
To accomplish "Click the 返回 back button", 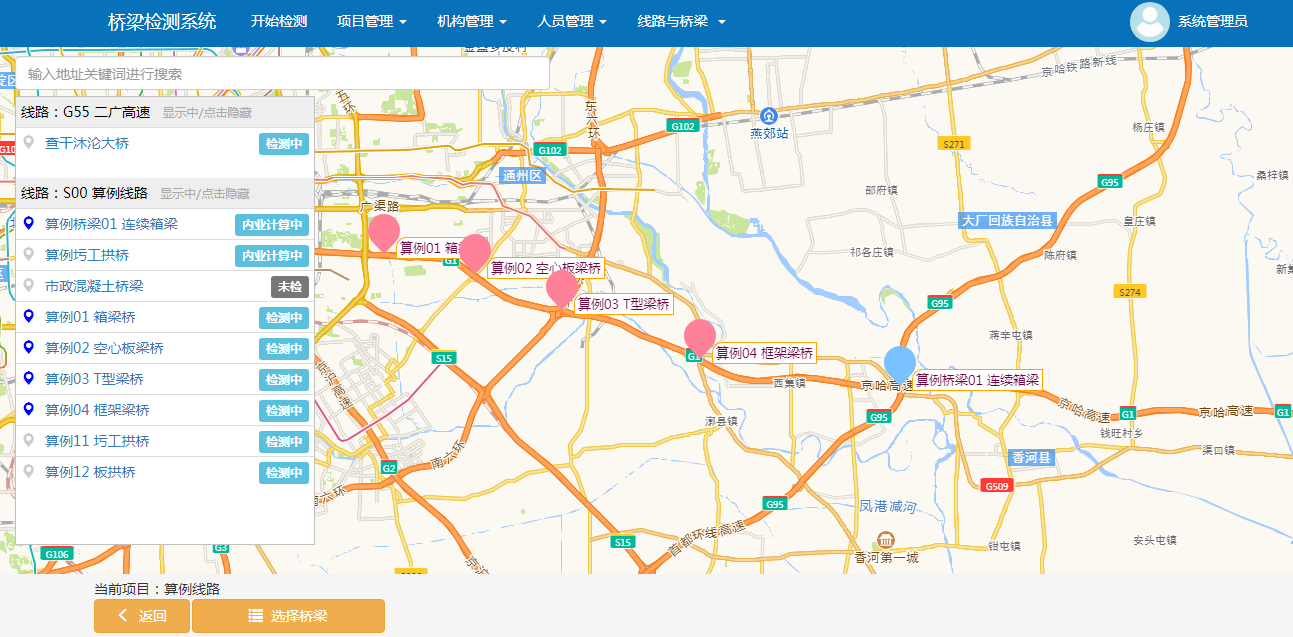I will tap(141, 616).
